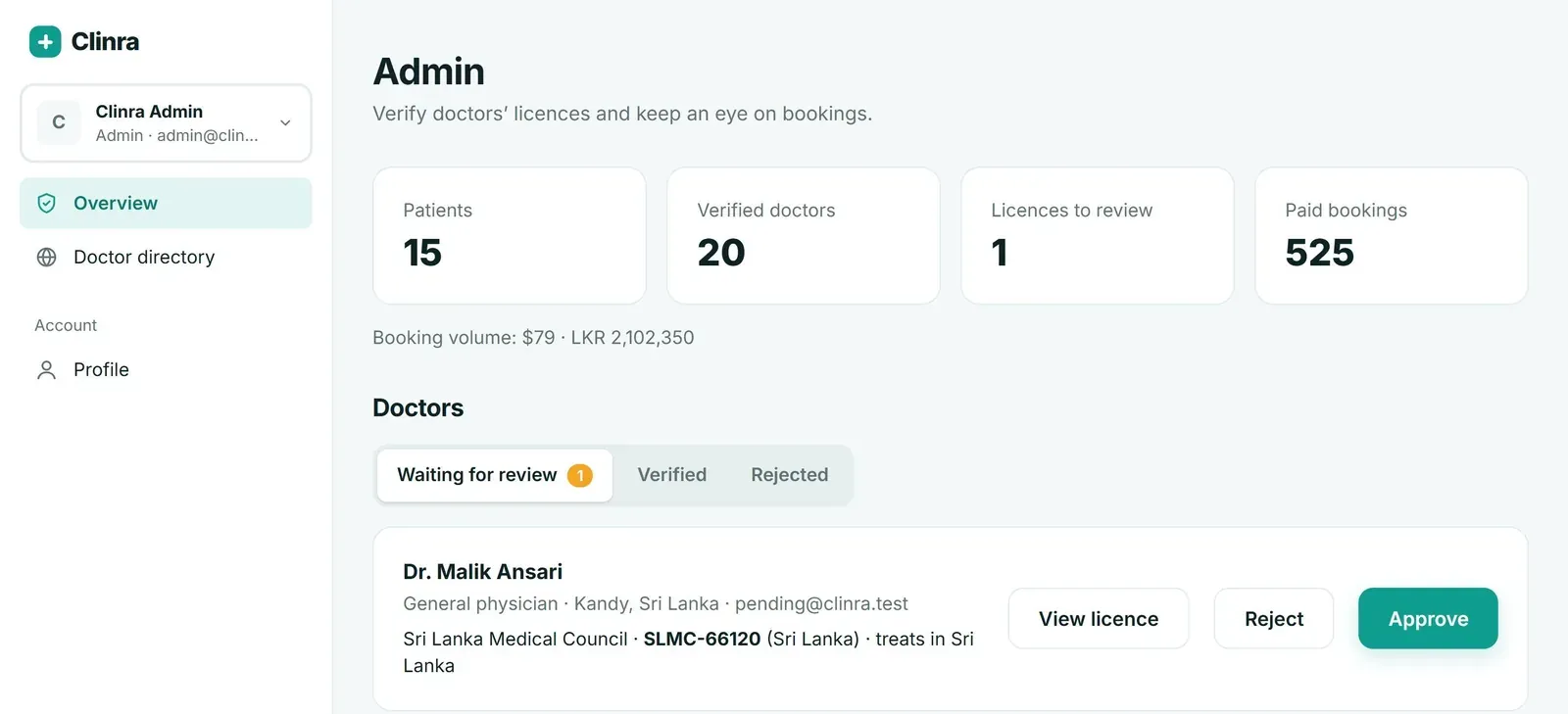The width and height of the screenshot is (1568, 714).
Task: Click the General physician, Kandy details line
Action: [x=656, y=603]
